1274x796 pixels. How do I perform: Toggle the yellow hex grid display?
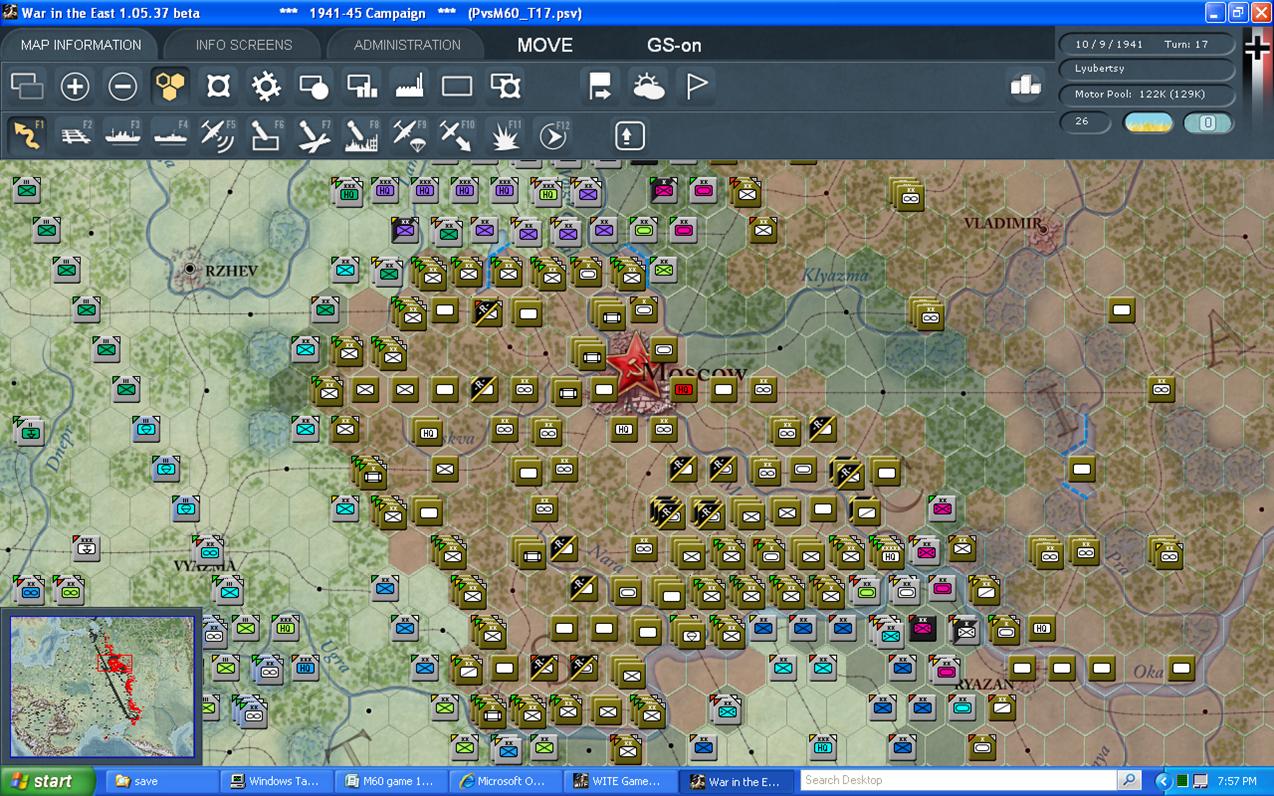(171, 86)
